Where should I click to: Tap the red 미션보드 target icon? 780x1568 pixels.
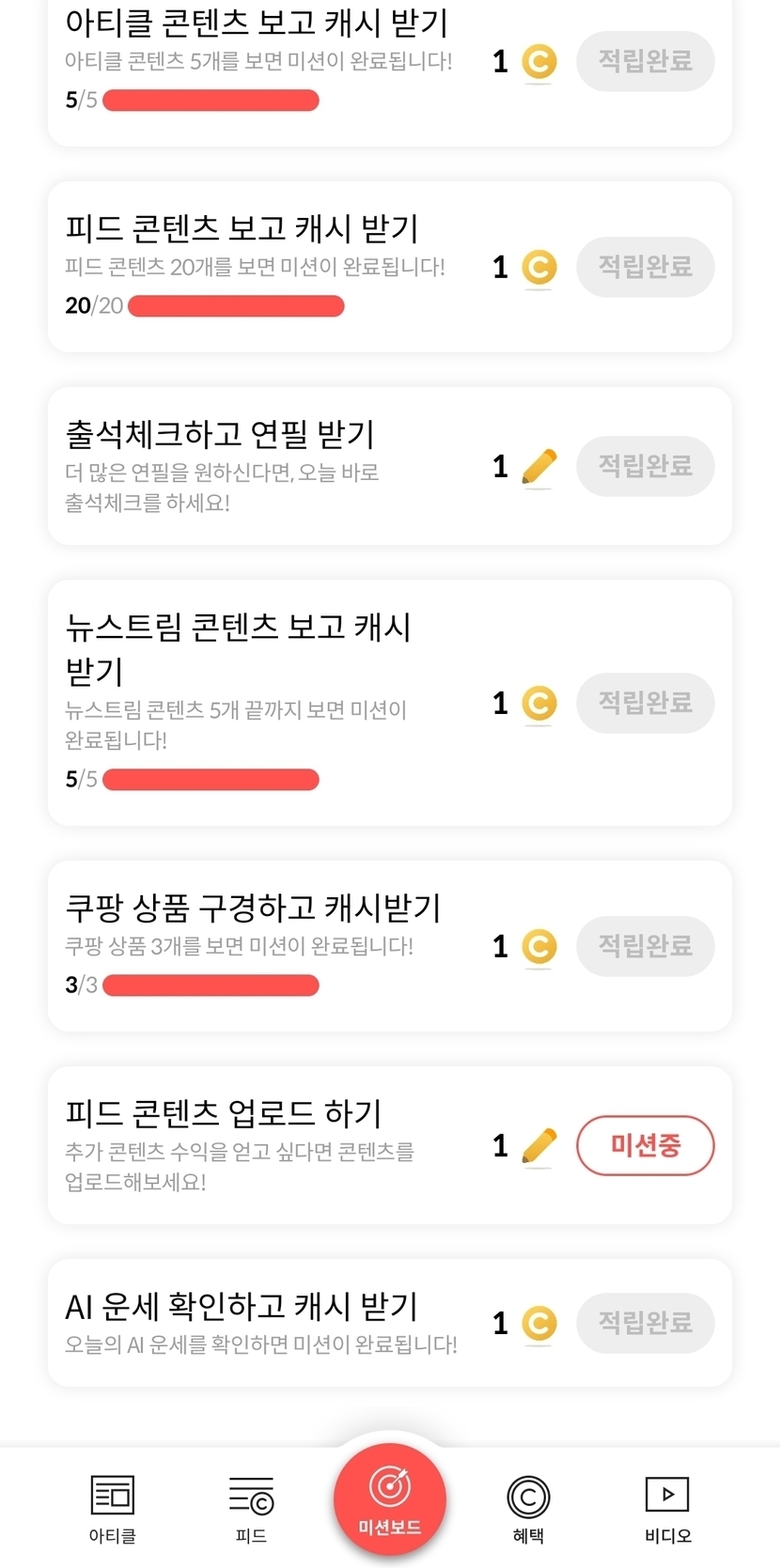[390, 1487]
